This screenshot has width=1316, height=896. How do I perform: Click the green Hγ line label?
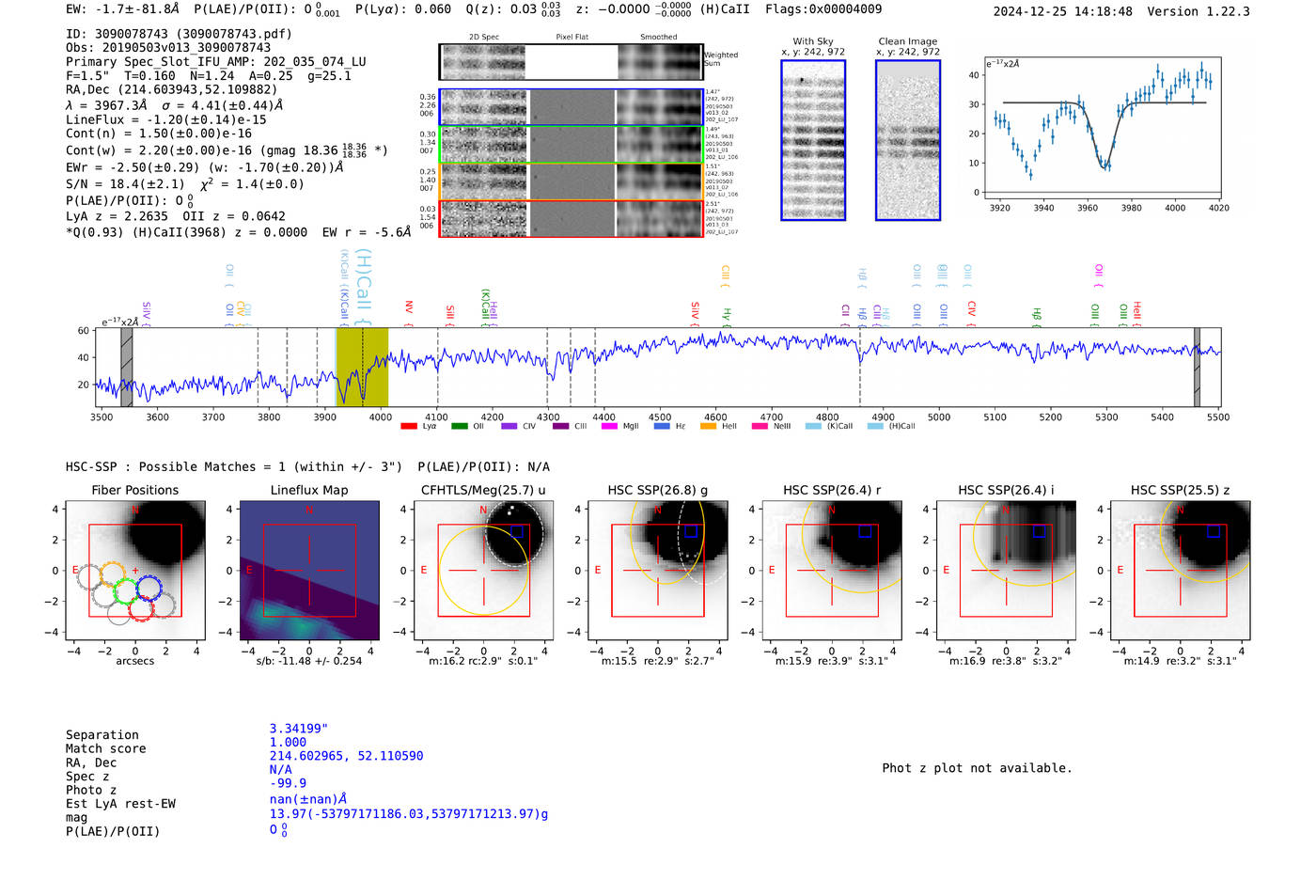point(726,315)
